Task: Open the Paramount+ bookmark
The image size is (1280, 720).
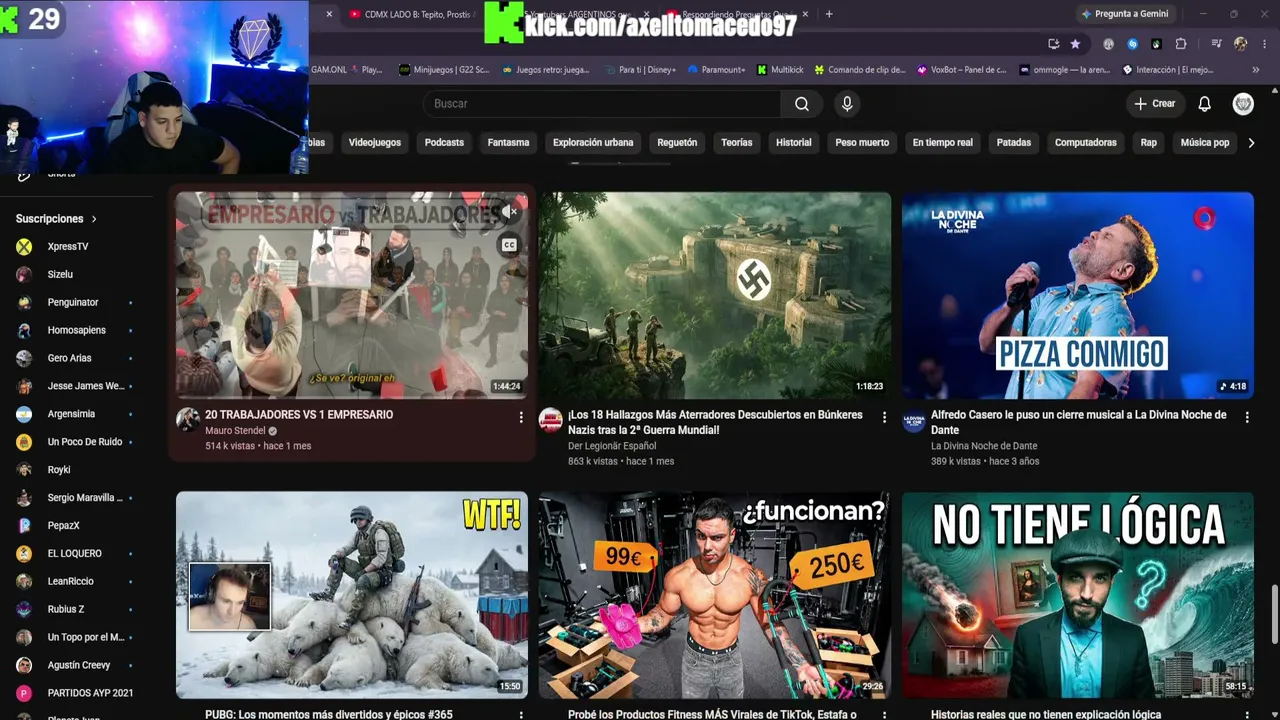Action: coord(717,70)
